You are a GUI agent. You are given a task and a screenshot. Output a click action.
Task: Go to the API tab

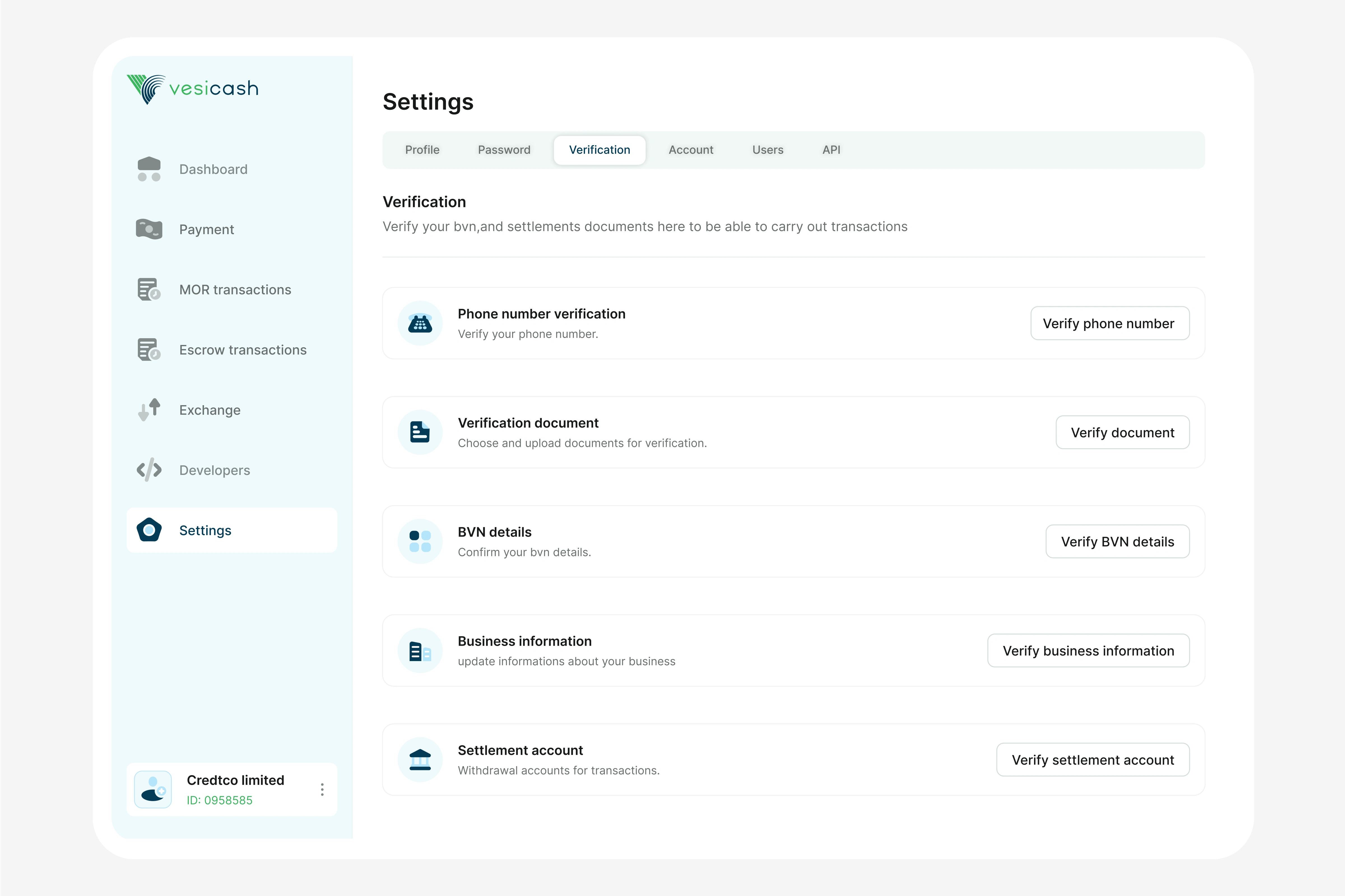pos(831,150)
